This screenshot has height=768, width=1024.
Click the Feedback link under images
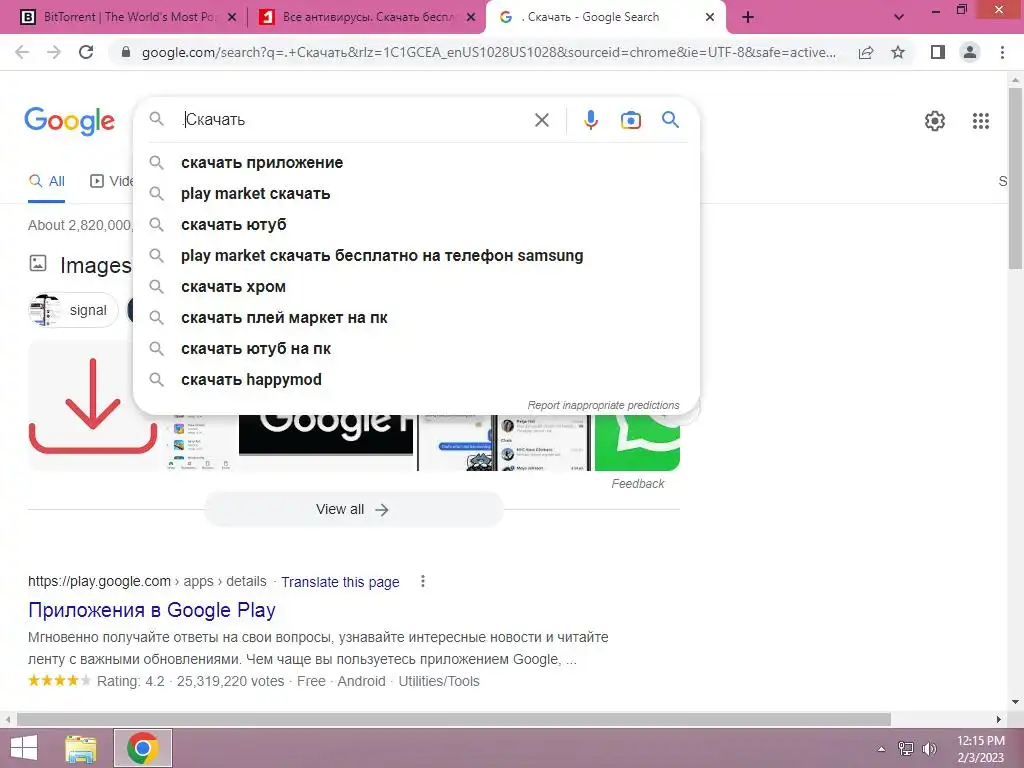point(637,484)
